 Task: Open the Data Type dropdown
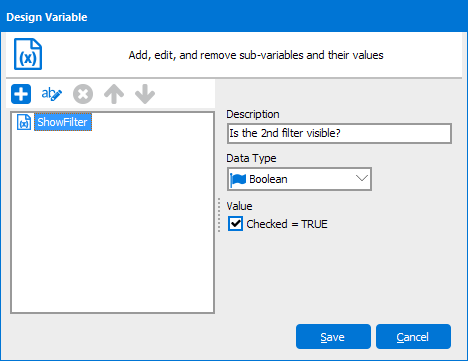click(x=299, y=179)
